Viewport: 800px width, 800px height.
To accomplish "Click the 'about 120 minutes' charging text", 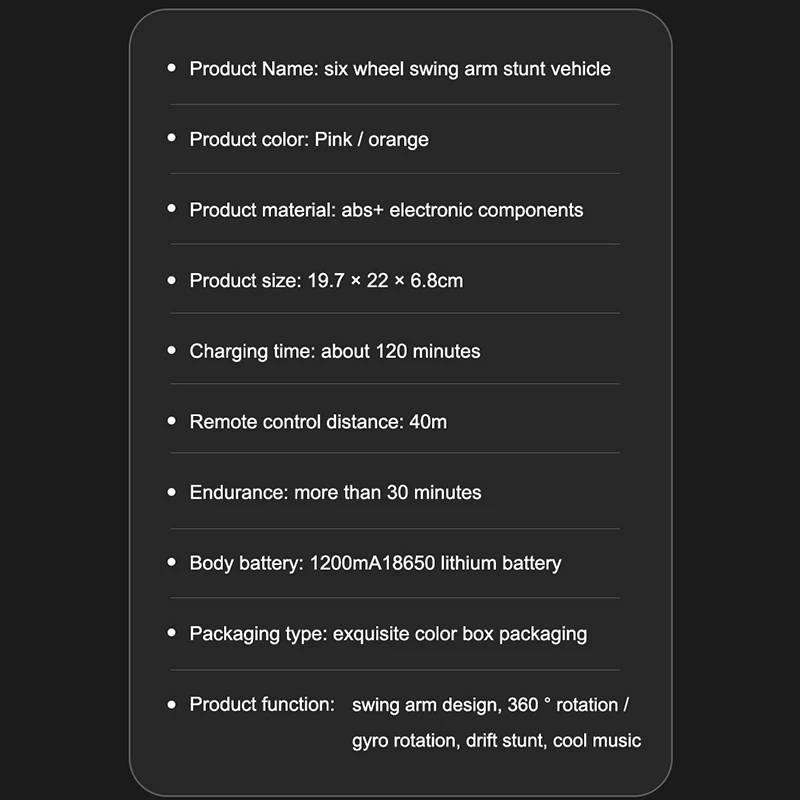I will [401, 352].
